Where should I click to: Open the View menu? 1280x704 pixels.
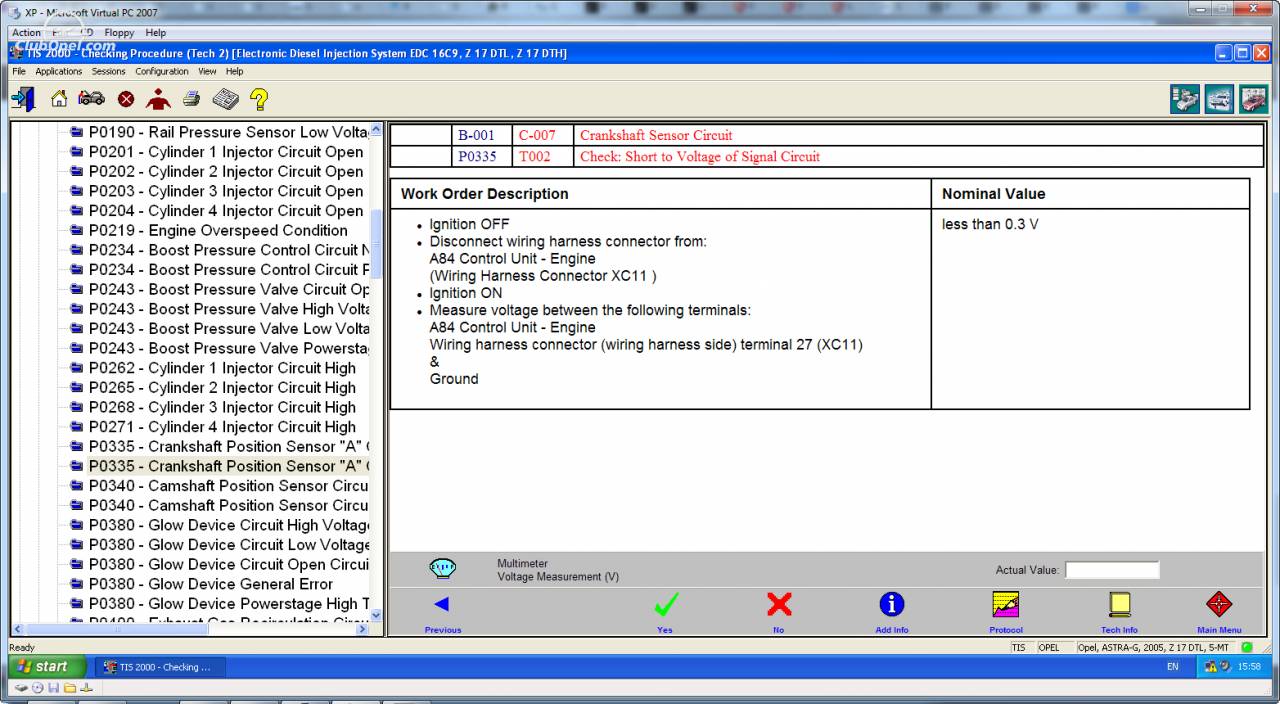(x=207, y=71)
